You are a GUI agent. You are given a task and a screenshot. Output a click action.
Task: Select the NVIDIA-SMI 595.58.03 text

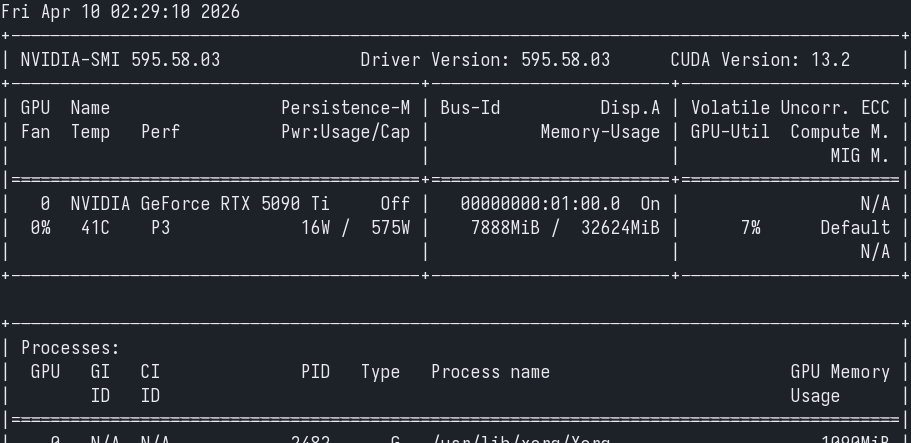point(120,60)
